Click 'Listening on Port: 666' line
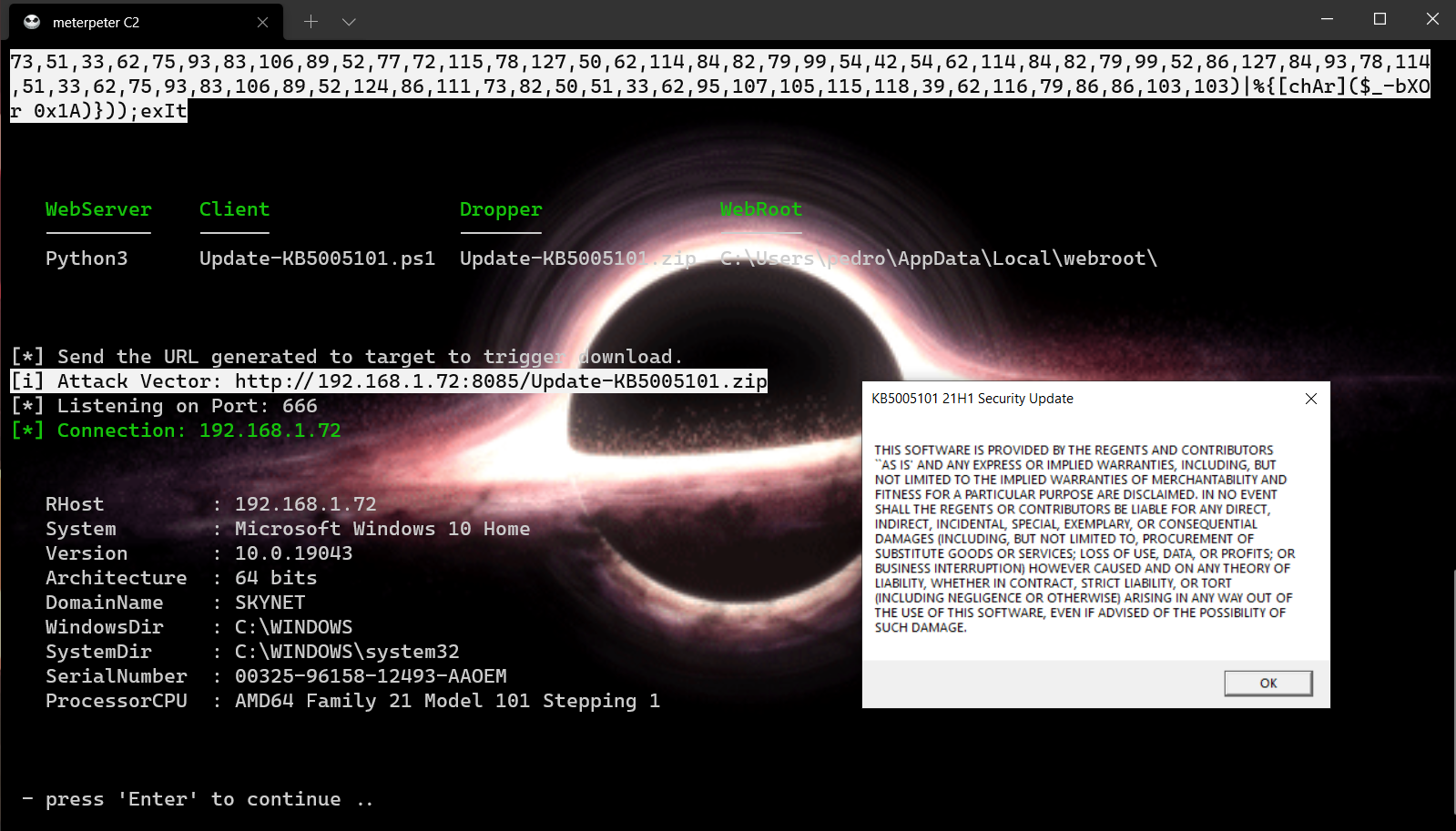The width and height of the screenshot is (1456, 831). (x=164, y=406)
